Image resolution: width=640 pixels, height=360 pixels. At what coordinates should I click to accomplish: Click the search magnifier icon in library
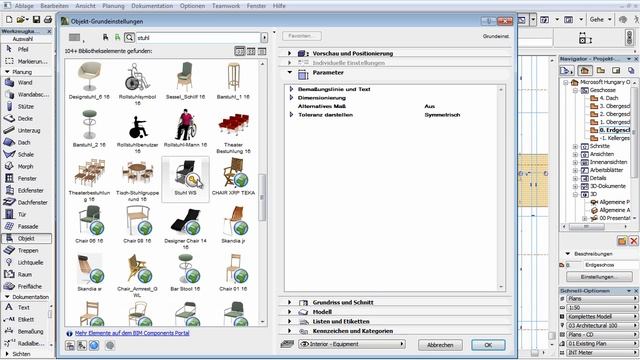(x=129, y=38)
